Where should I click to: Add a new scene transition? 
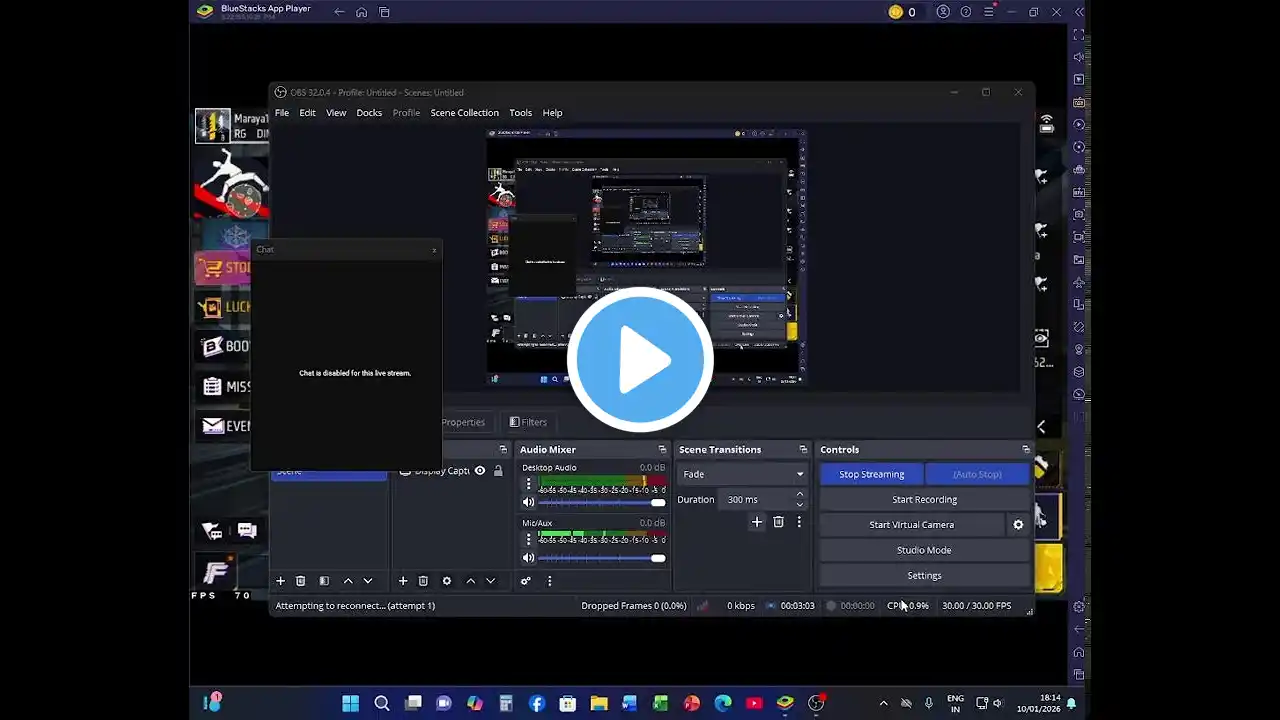757,522
